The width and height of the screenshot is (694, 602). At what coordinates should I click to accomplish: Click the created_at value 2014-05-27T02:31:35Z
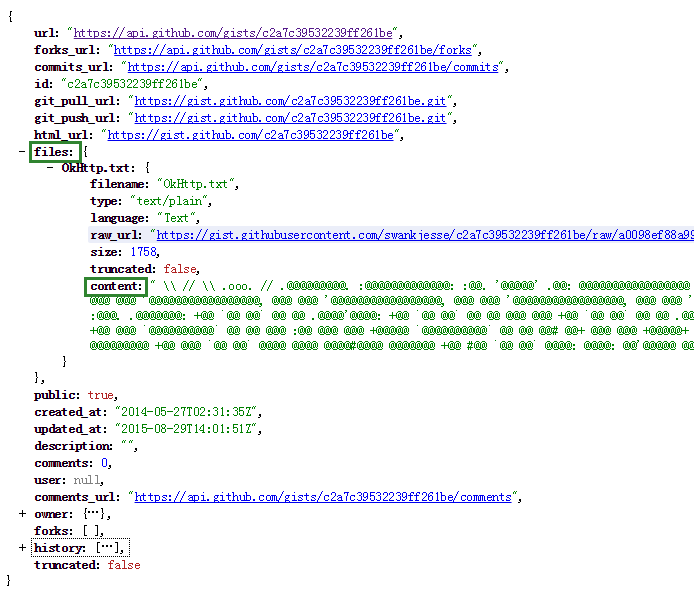(x=186, y=412)
